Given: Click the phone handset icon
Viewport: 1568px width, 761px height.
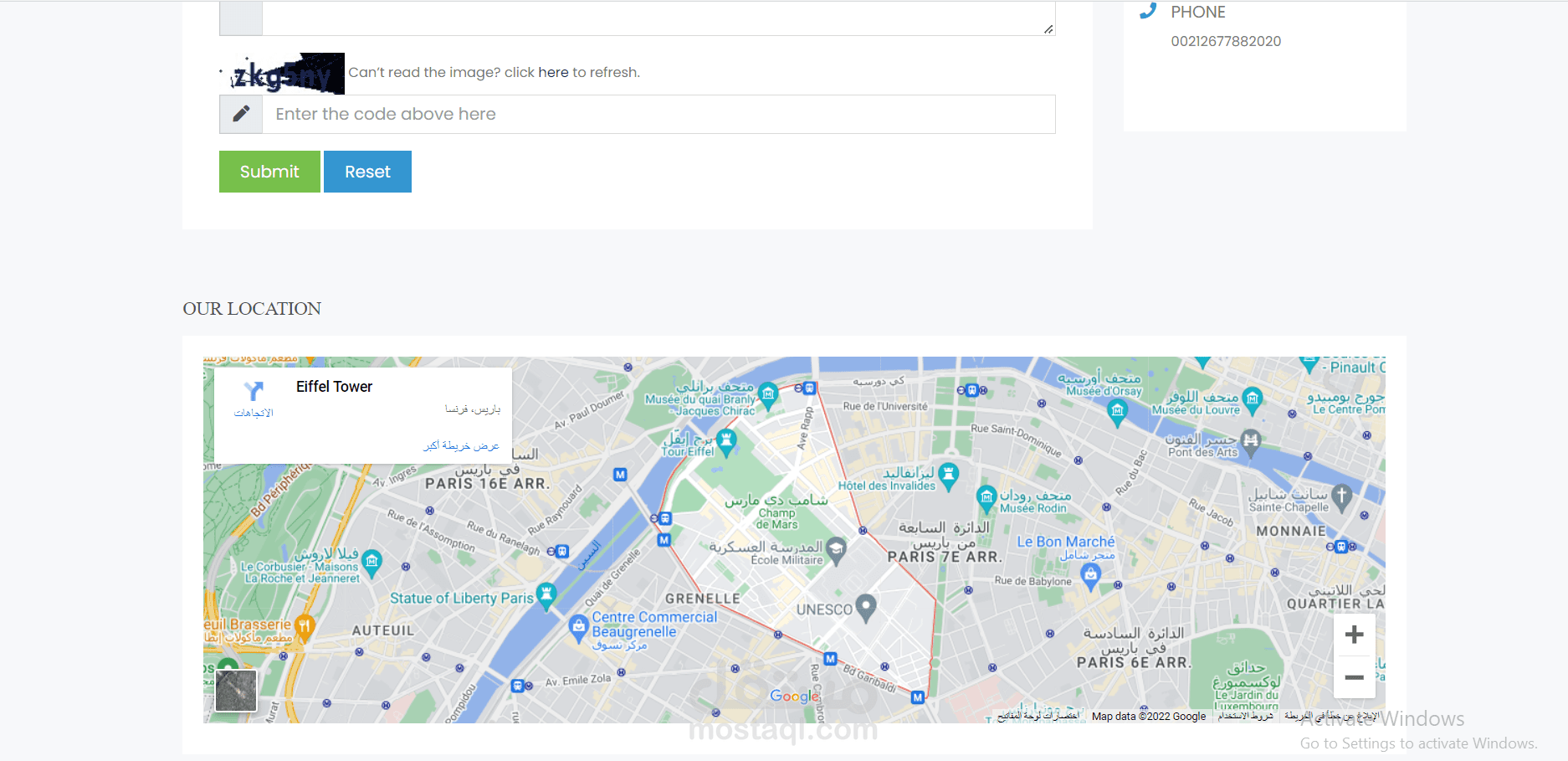Looking at the screenshot, I should (x=1148, y=12).
